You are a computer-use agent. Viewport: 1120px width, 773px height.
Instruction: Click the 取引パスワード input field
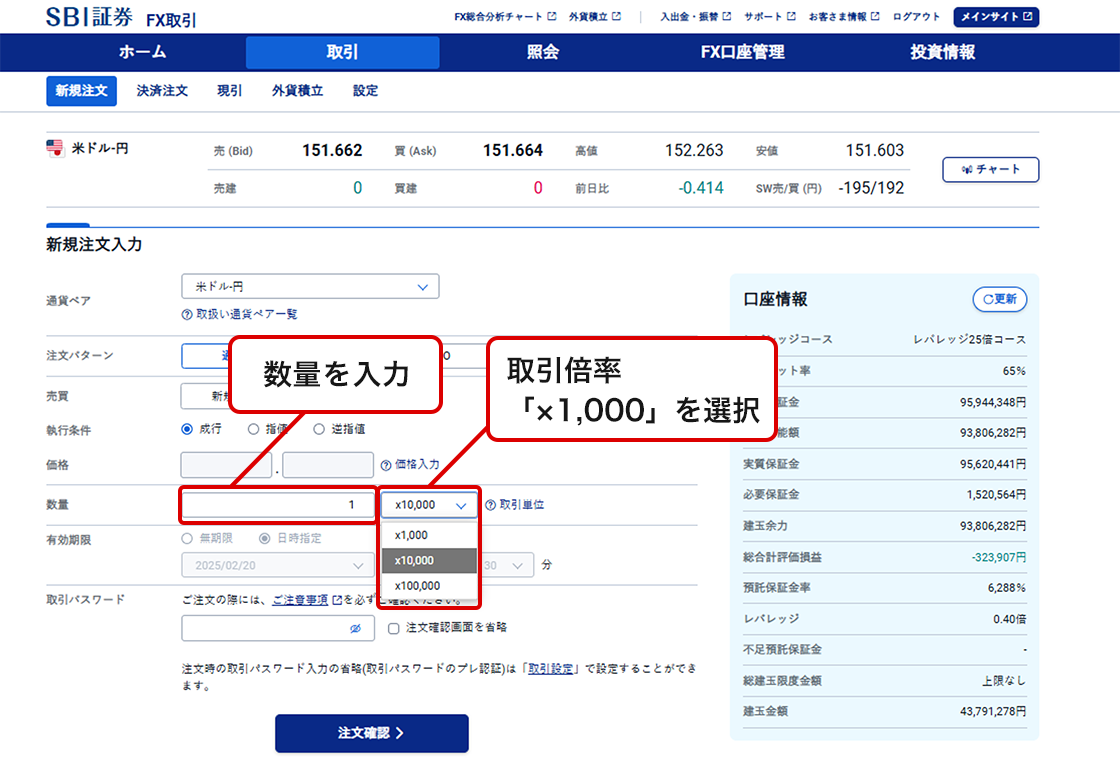coord(278,628)
